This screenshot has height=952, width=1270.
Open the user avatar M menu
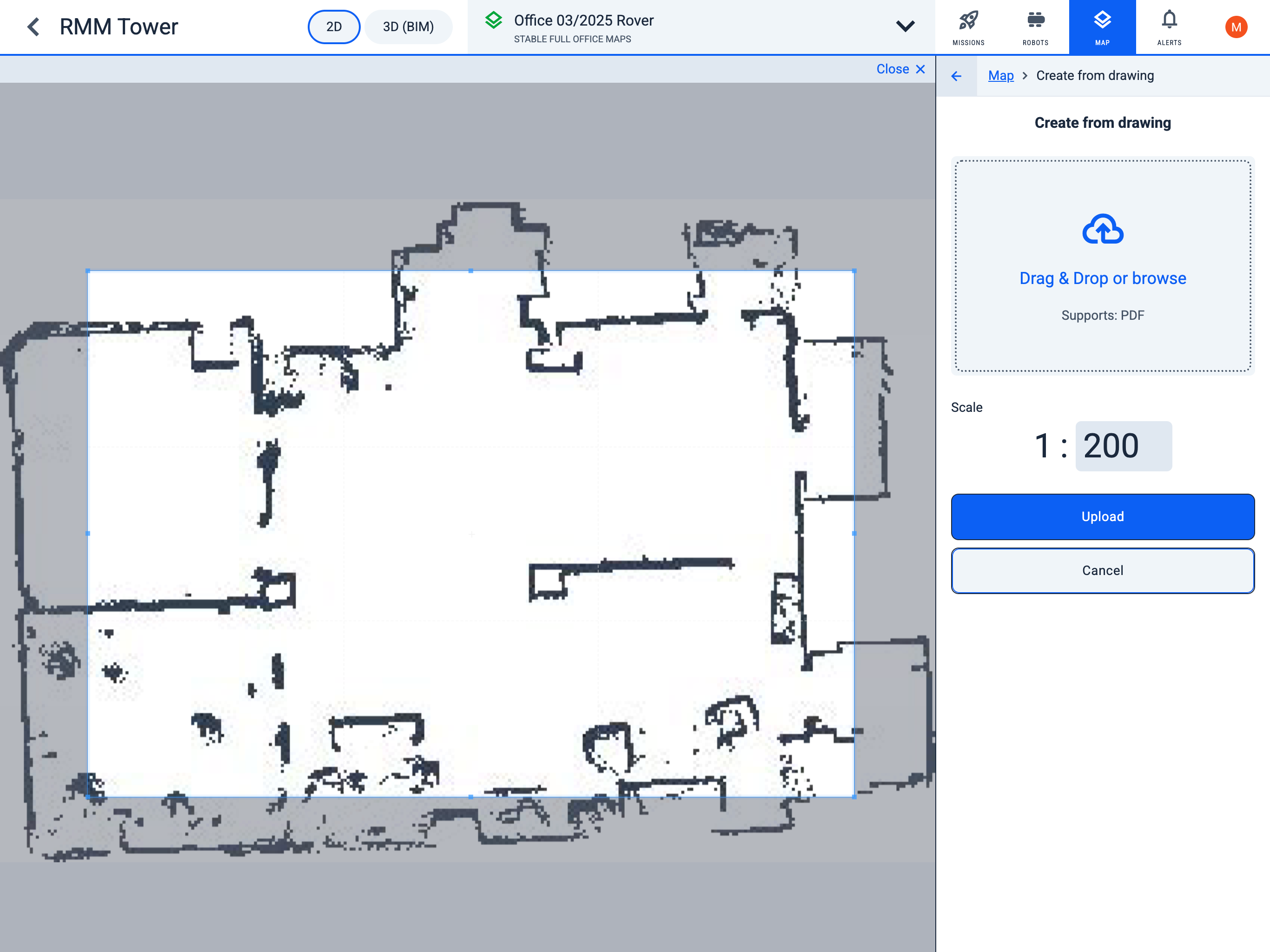click(x=1236, y=27)
